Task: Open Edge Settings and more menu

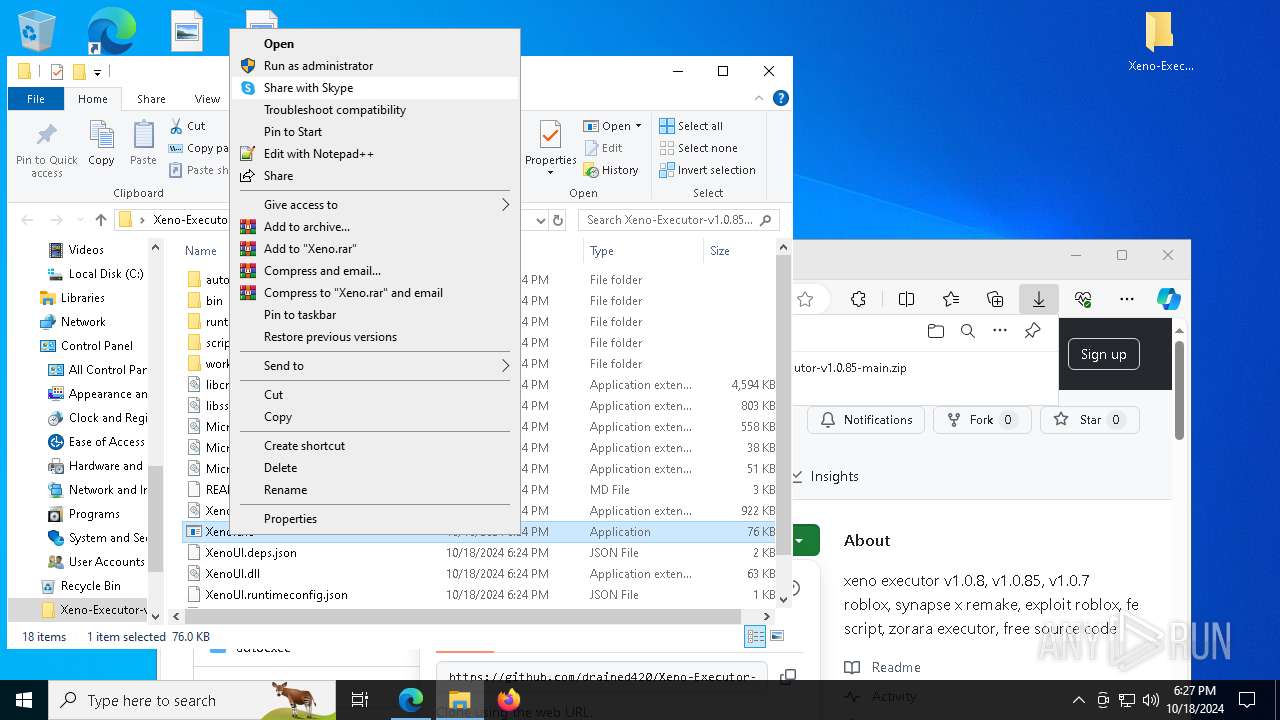Action: [1127, 299]
